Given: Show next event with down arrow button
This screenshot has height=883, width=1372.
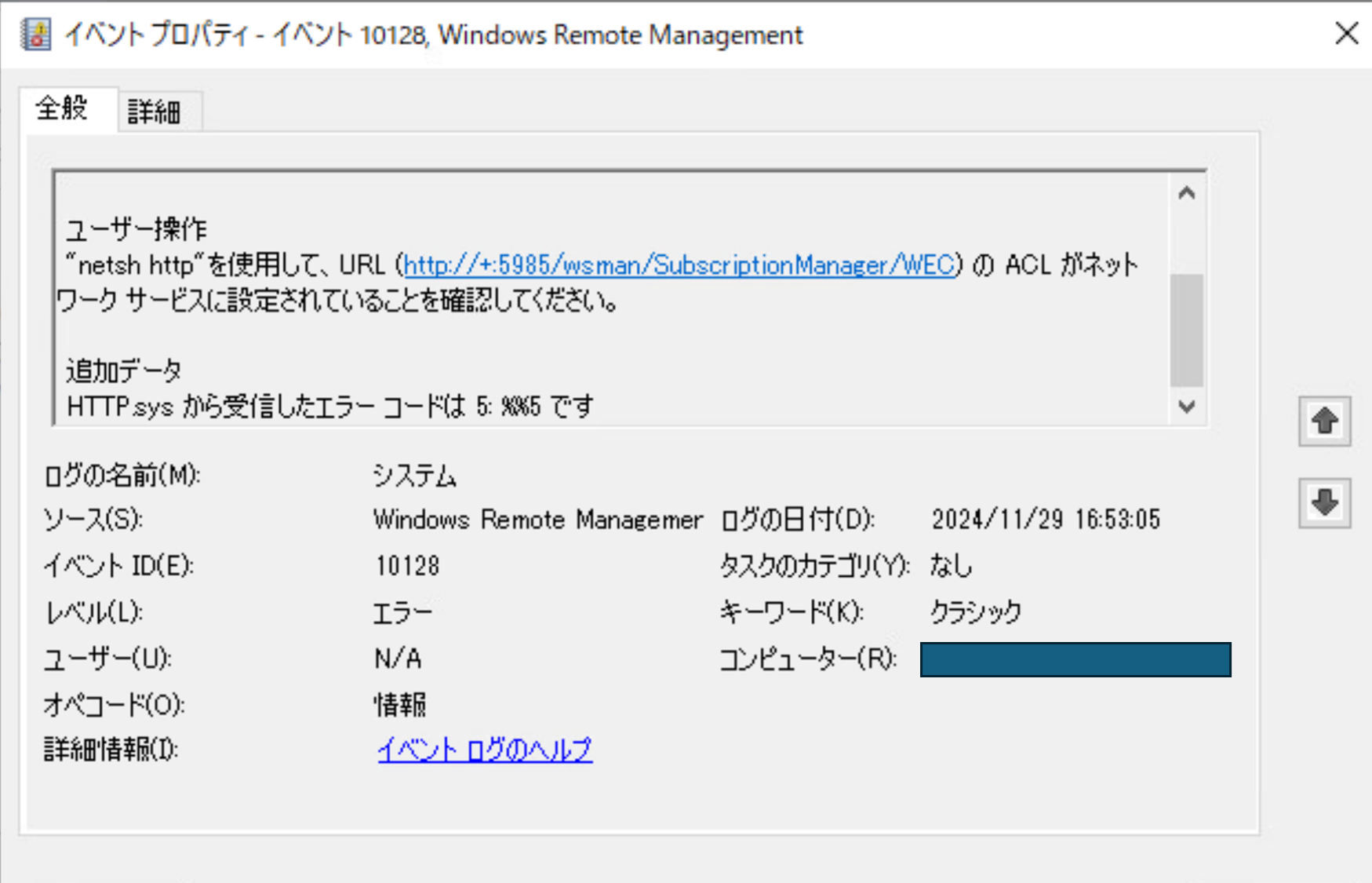Looking at the screenshot, I should [x=1325, y=502].
